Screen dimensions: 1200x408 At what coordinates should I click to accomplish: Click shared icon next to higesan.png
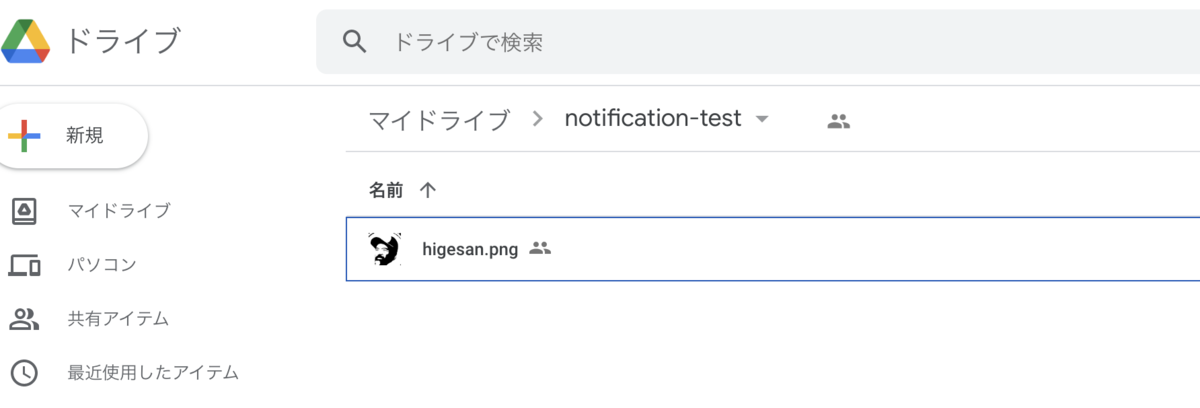(x=540, y=248)
